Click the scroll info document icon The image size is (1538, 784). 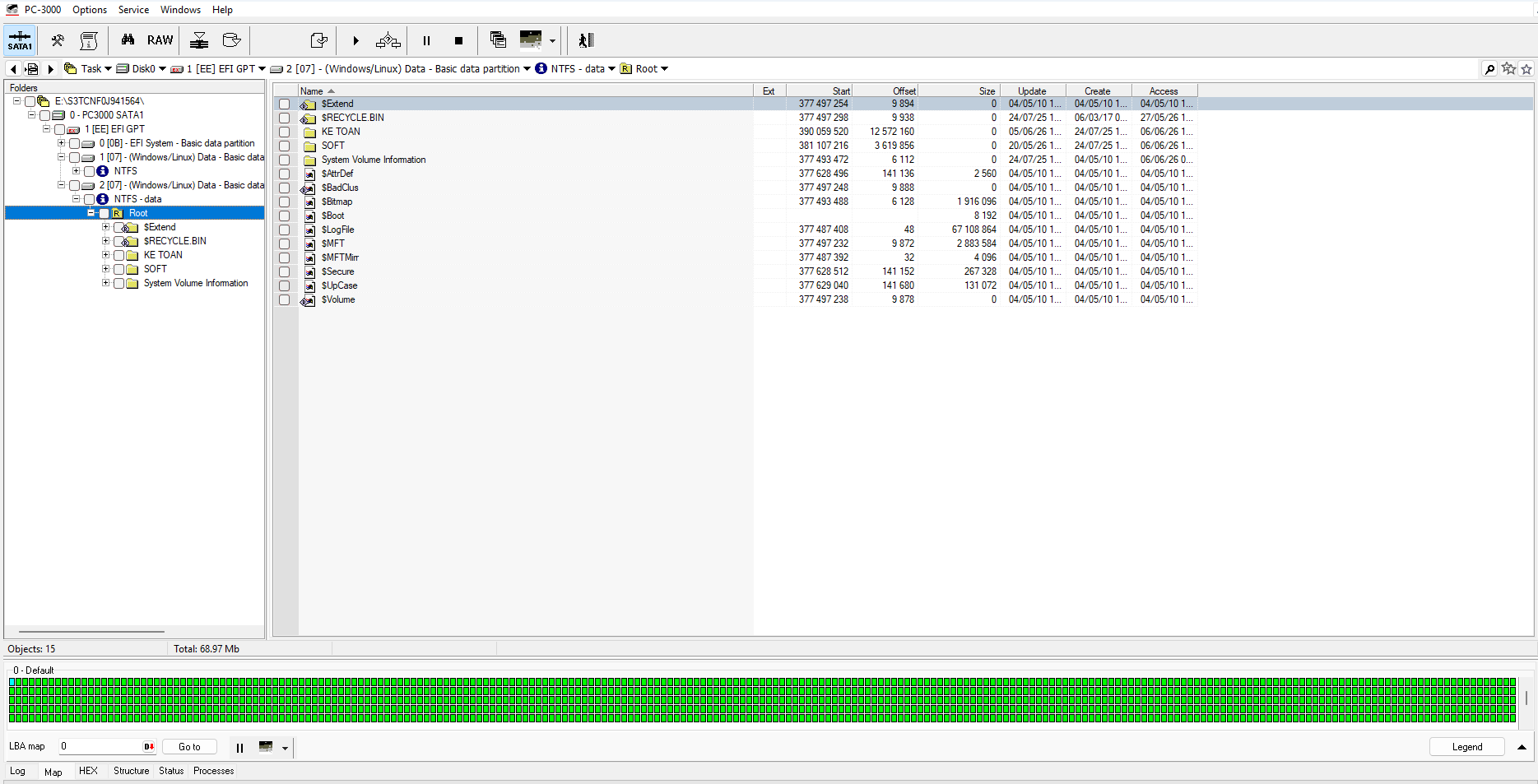point(89,40)
